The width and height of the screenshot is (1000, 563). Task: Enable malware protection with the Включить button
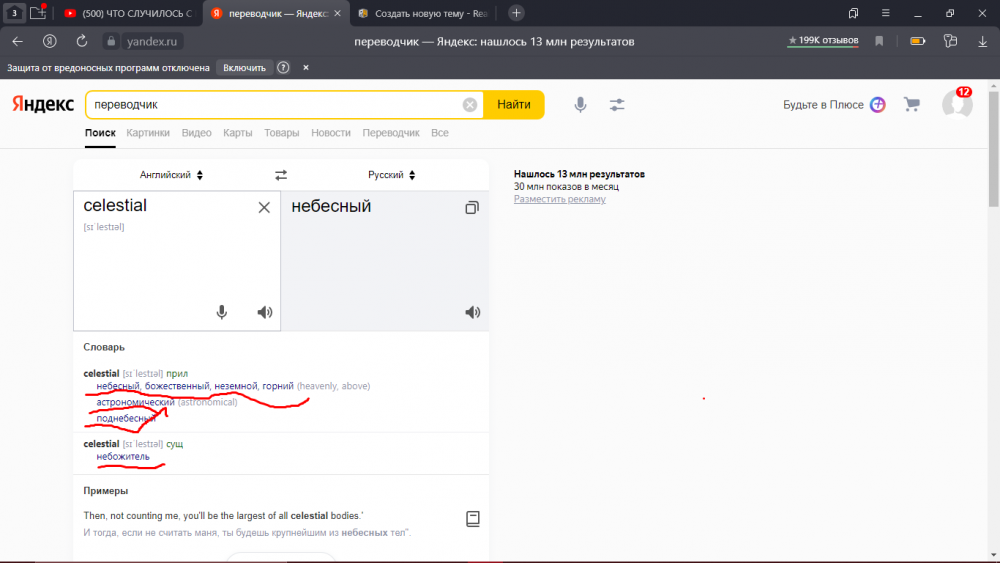tap(244, 68)
